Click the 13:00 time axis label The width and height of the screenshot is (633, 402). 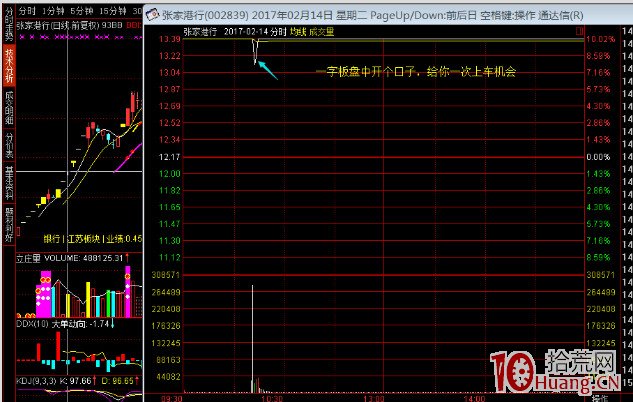click(x=374, y=399)
